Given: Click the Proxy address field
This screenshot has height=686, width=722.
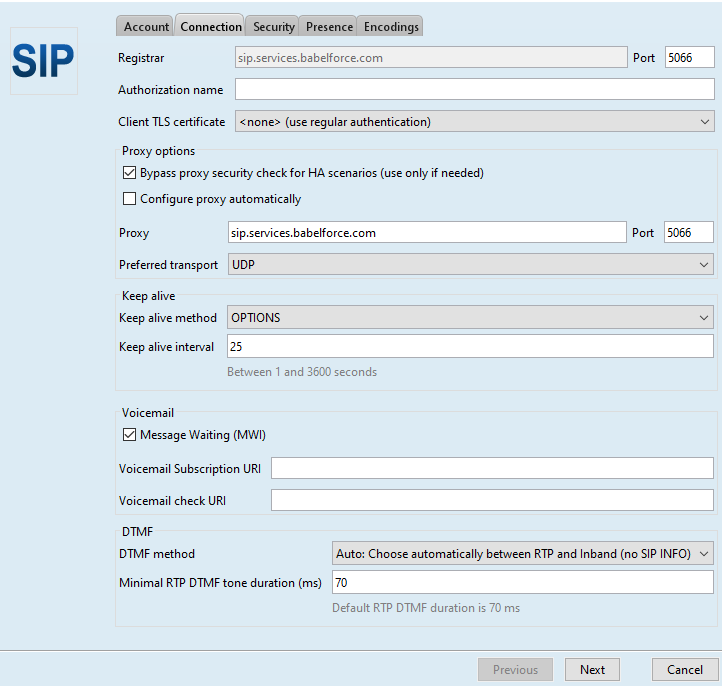Looking at the screenshot, I should click(x=427, y=233).
